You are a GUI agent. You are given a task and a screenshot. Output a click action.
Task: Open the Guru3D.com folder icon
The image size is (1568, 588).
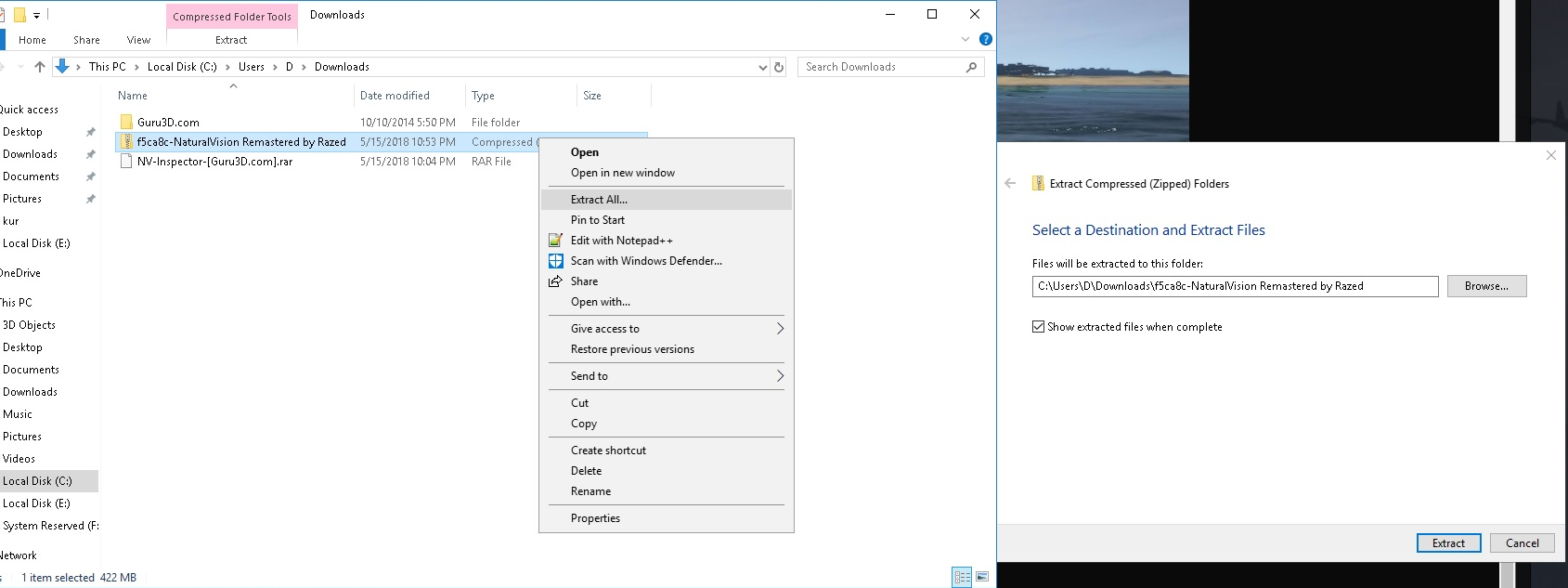[126, 123]
